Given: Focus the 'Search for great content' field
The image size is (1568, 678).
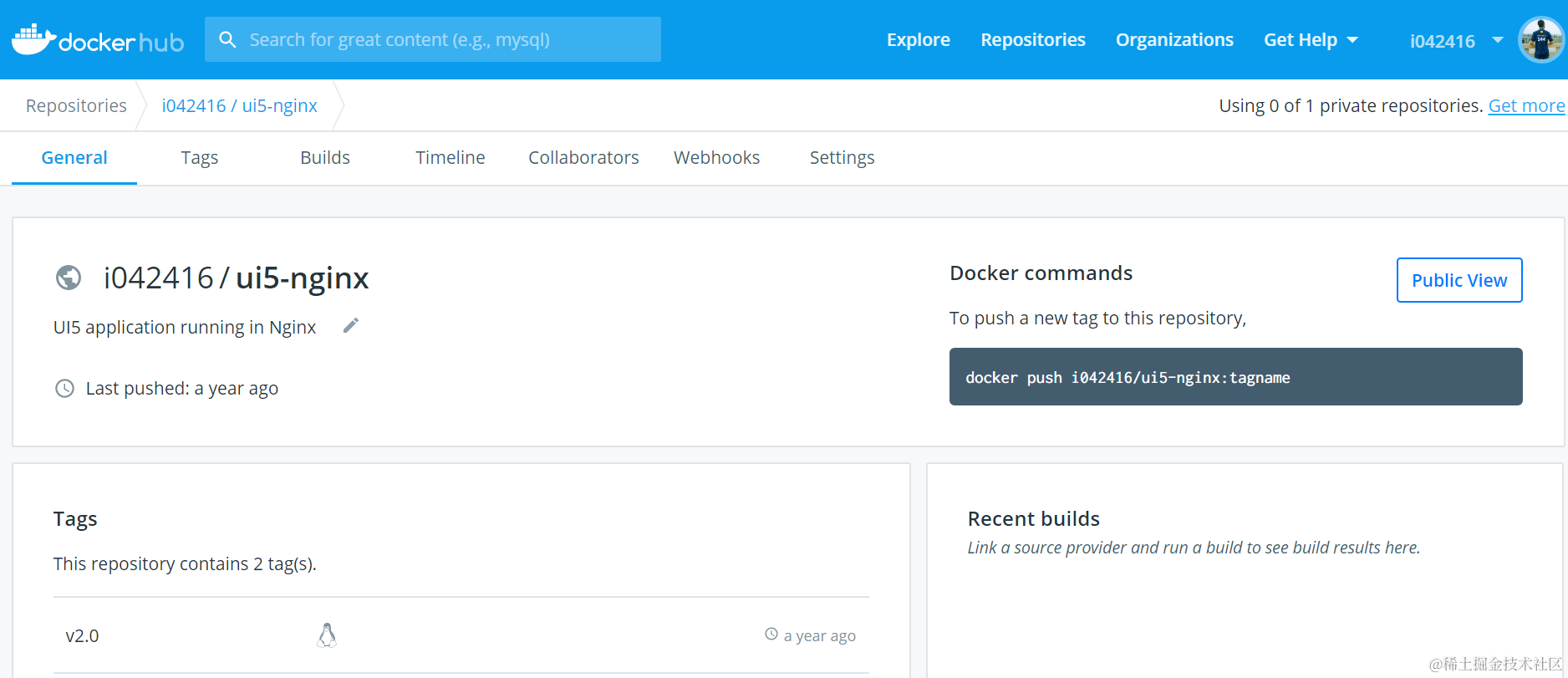Looking at the screenshot, I should point(433,39).
